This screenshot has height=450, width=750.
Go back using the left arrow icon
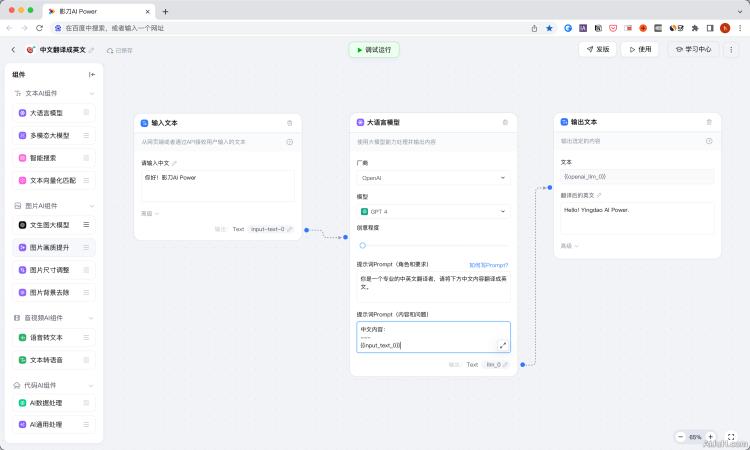pyautogui.click(x=13, y=49)
